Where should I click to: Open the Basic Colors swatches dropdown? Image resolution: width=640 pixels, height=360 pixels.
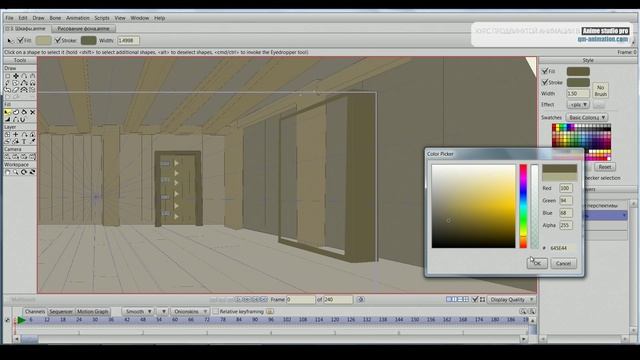pos(587,118)
